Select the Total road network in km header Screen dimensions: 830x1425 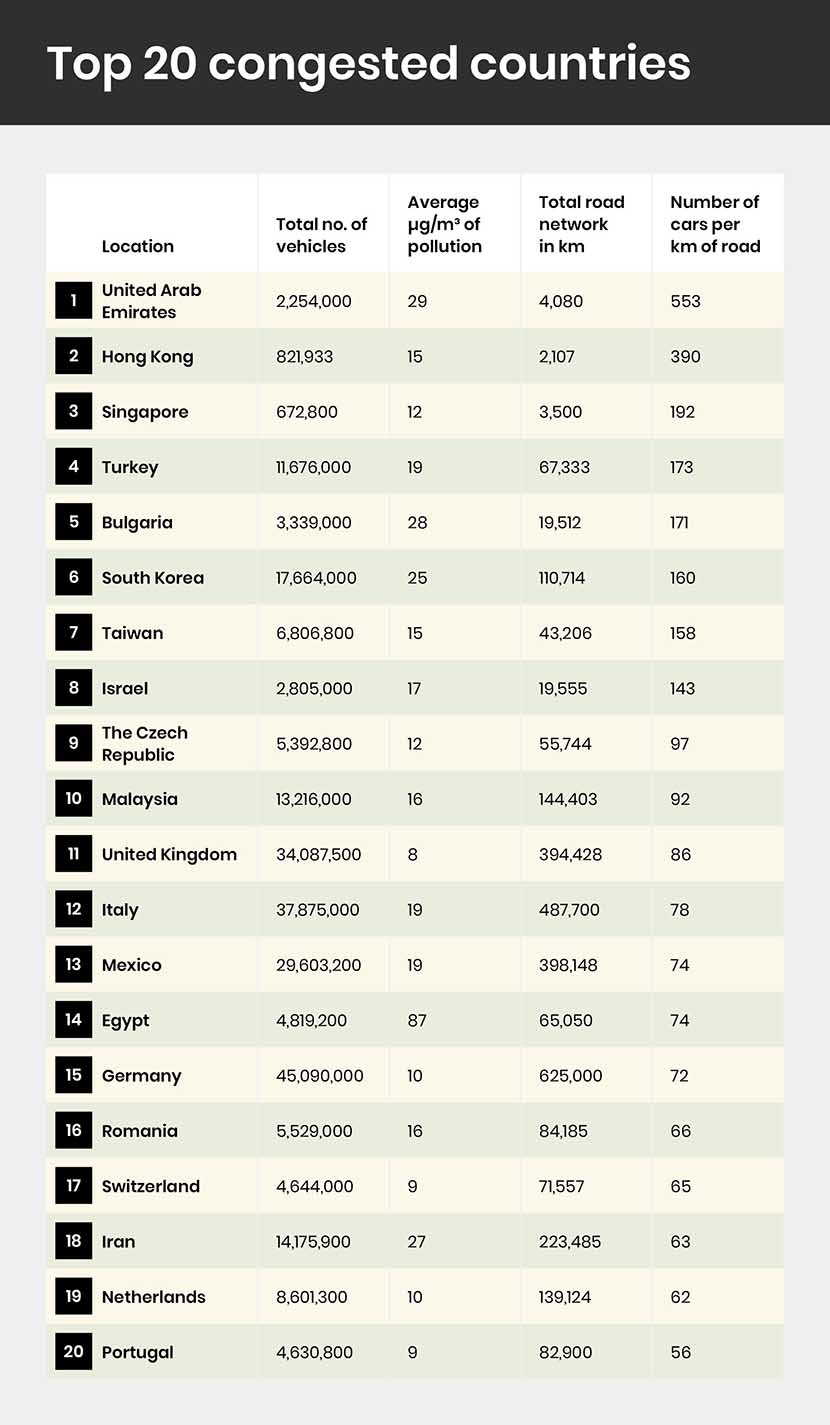tap(581, 224)
